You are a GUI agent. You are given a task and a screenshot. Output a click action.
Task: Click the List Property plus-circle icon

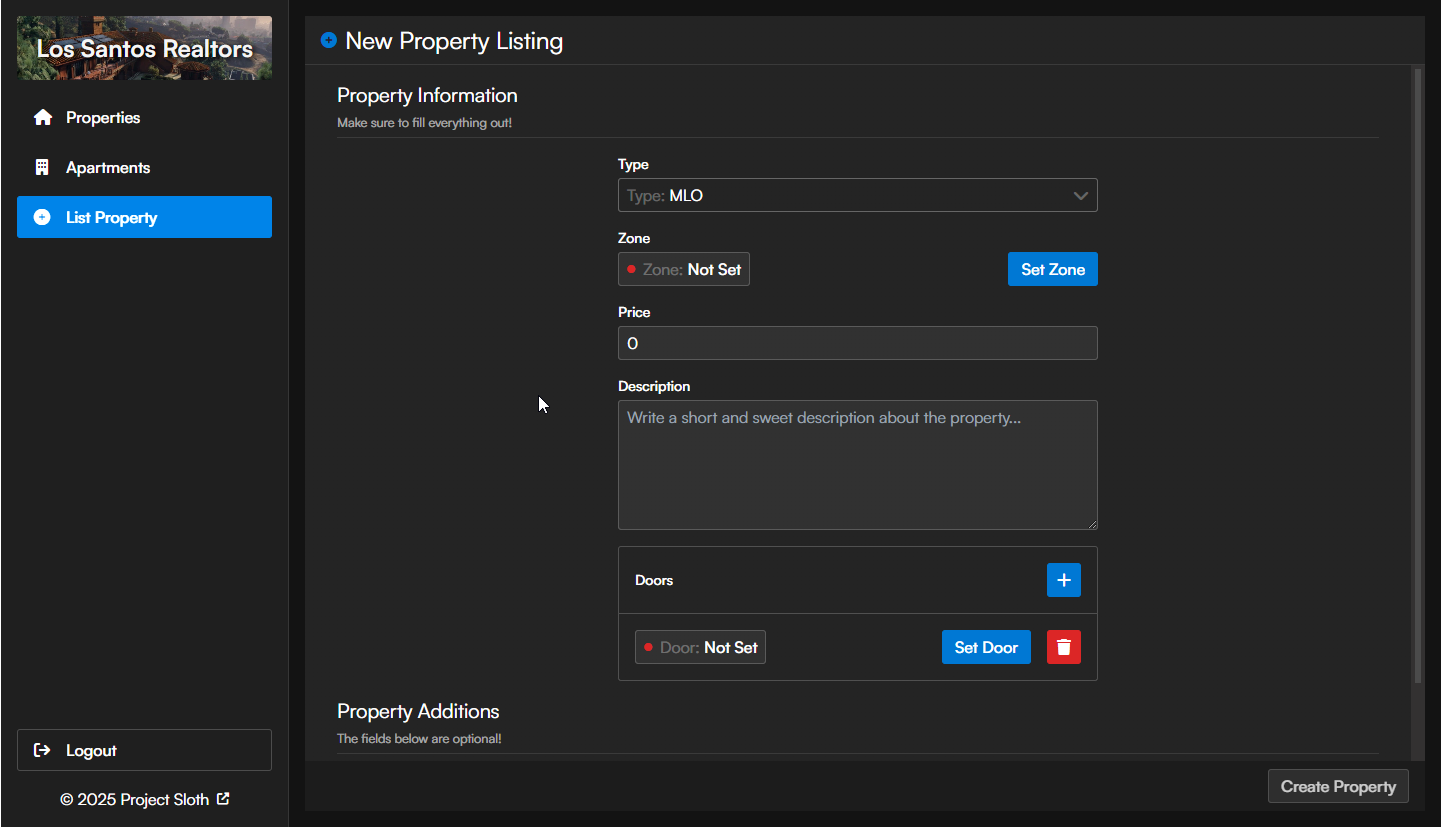(x=42, y=217)
